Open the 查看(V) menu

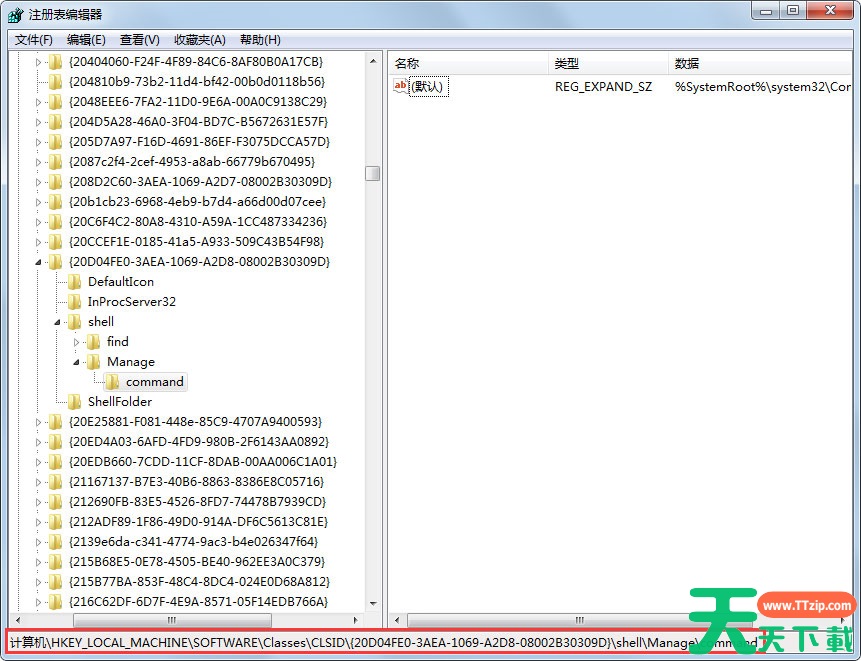pyautogui.click(x=139, y=40)
